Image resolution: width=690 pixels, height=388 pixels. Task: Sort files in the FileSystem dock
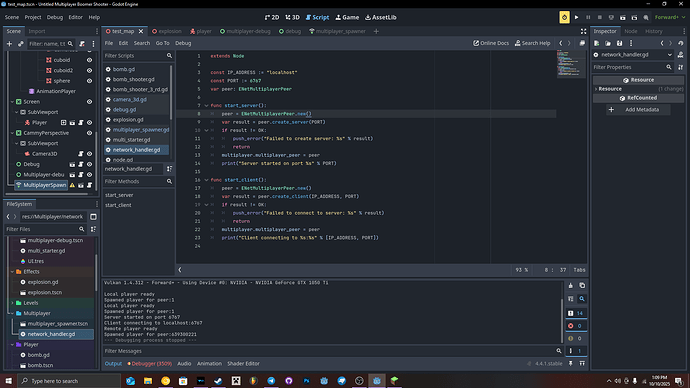93,229
